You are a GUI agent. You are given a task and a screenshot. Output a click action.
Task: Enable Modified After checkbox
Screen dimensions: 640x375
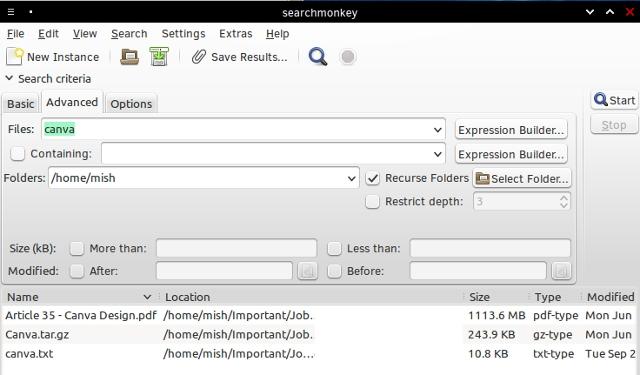[x=77, y=271]
